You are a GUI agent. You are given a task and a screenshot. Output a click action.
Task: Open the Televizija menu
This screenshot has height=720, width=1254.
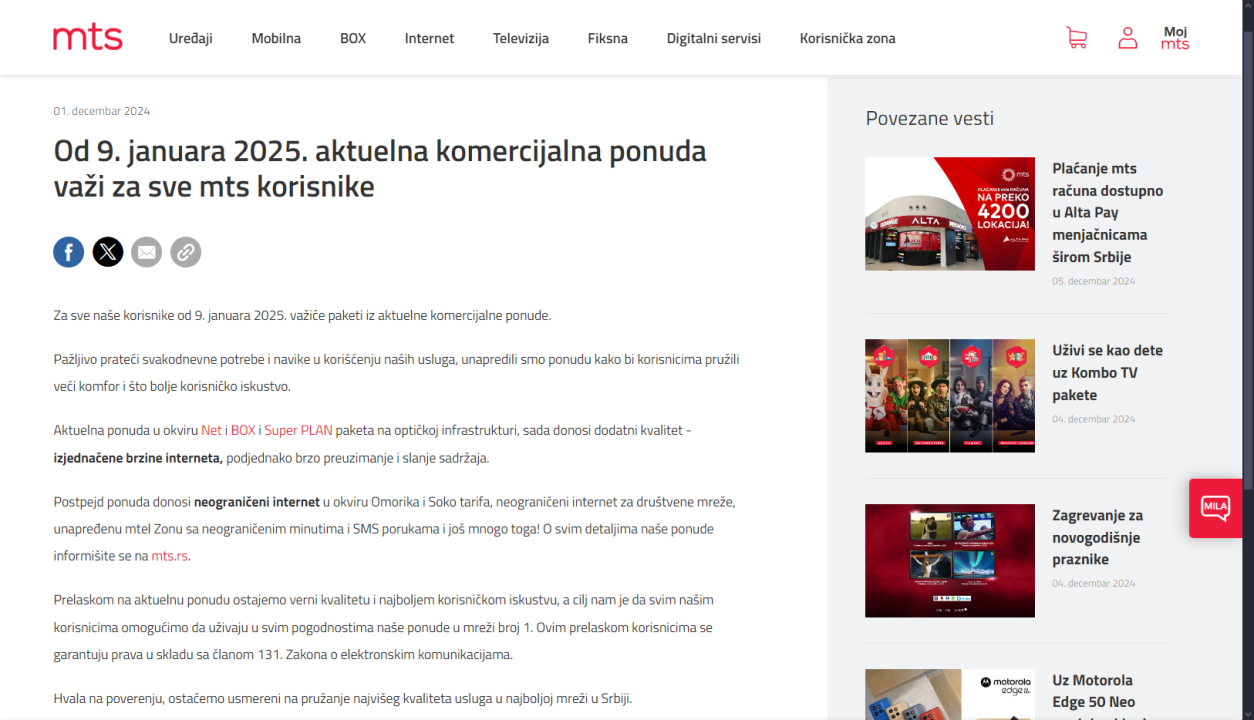click(521, 38)
